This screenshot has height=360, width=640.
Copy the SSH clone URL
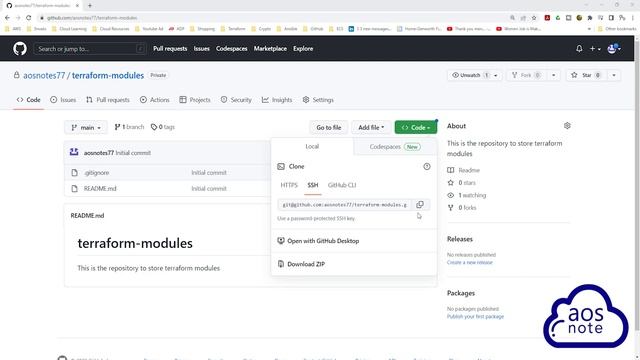420,204
